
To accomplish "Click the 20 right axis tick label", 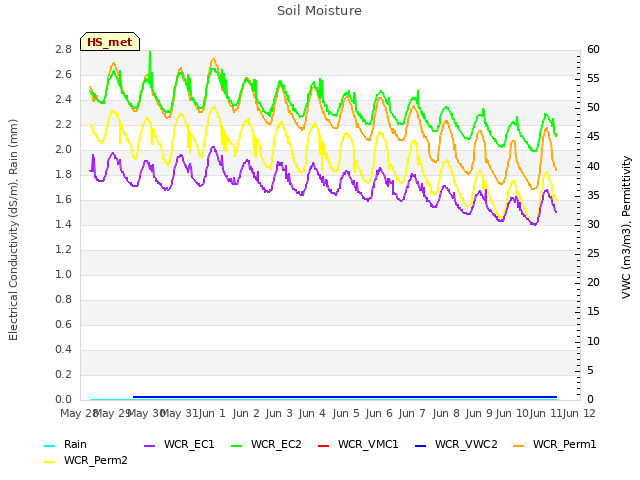I will [593, 282].
